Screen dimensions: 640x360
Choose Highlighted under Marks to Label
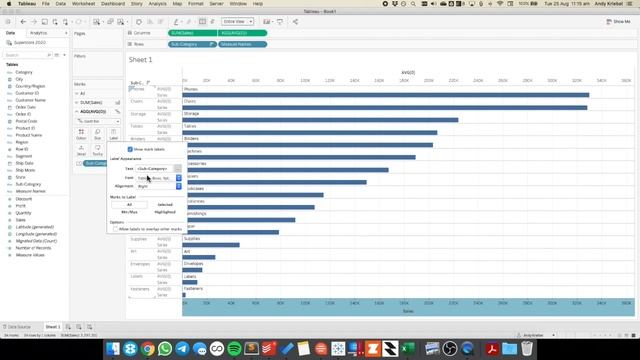coord(165,212)
